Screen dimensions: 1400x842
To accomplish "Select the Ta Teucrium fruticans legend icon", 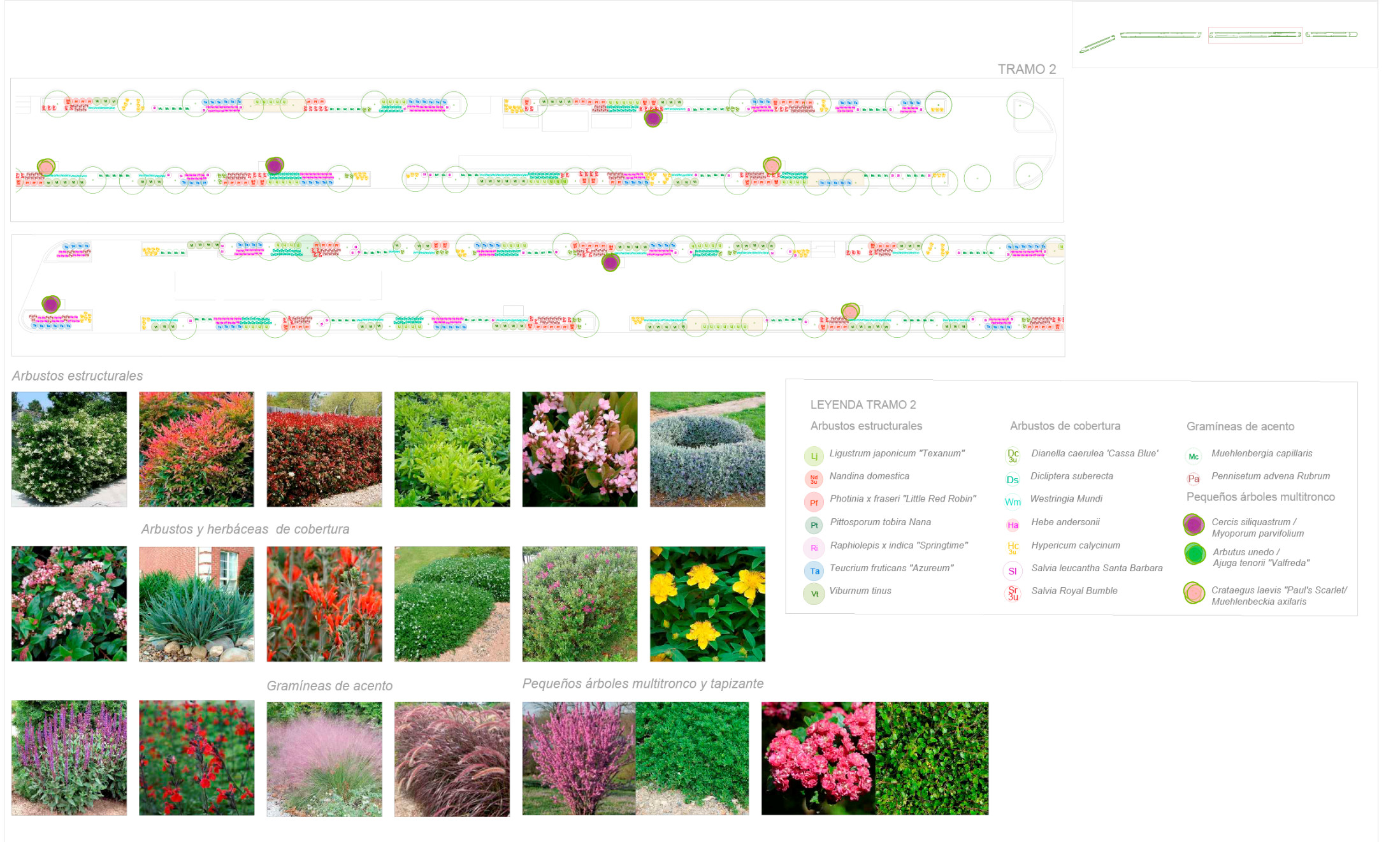I will tap(814, 570).
